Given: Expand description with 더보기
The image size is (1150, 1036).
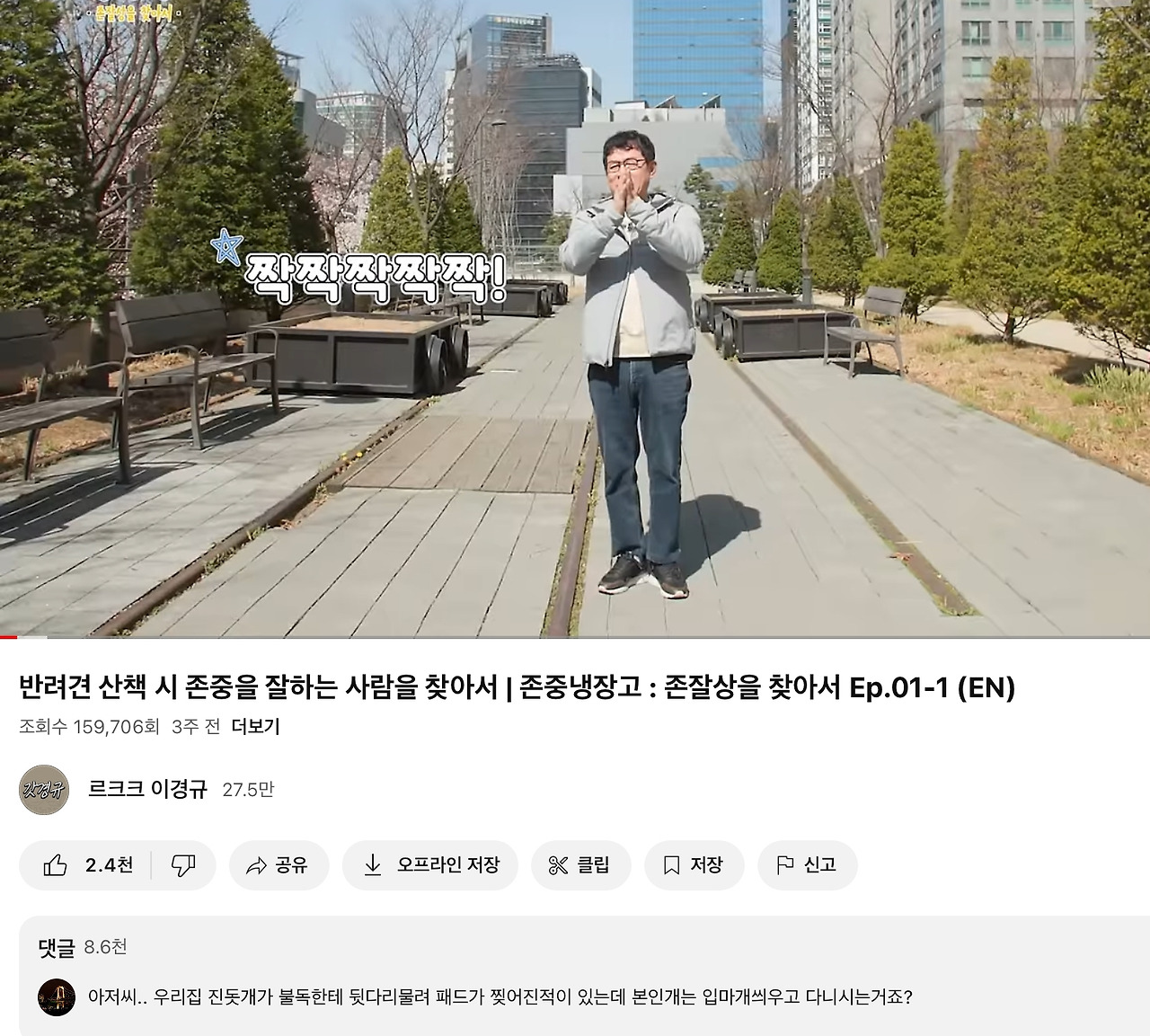Looking at the screenshot, I should click(255, 726).
